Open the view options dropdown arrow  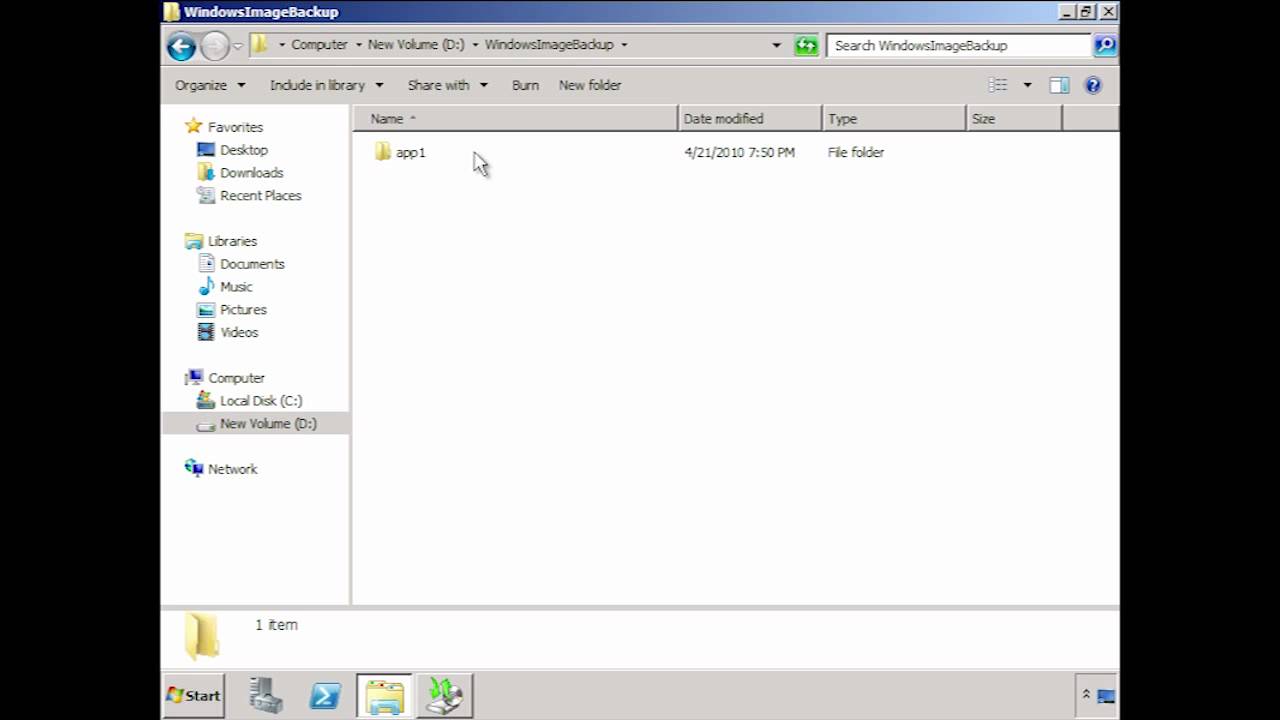point(1027,85)
